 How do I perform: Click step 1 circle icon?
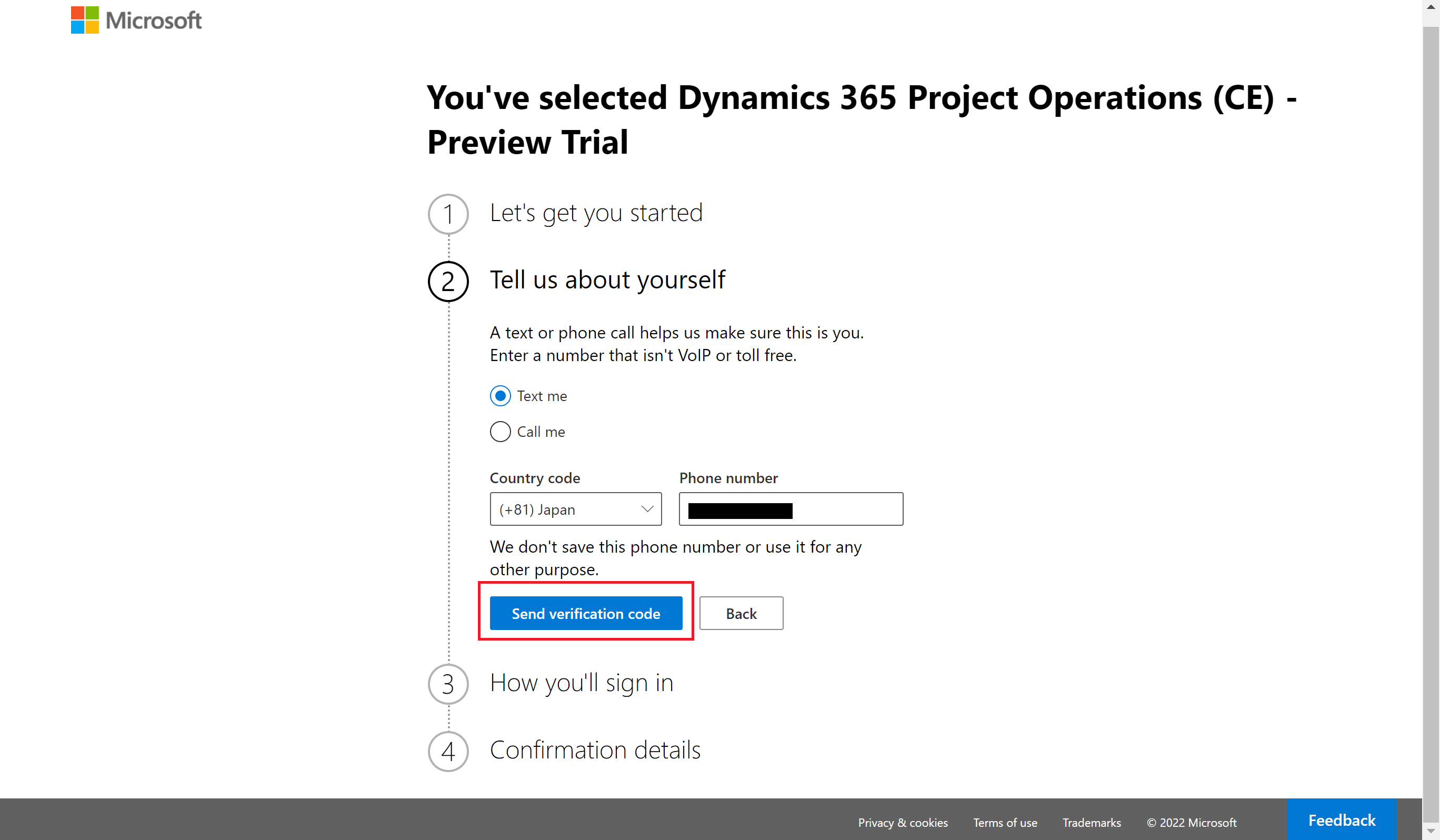point(448,214)
